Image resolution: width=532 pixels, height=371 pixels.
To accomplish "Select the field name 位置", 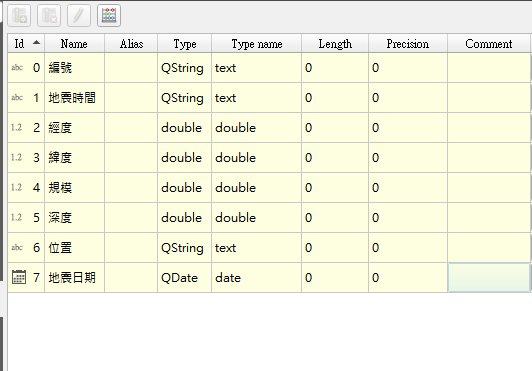I will click(x=60, y=247).
